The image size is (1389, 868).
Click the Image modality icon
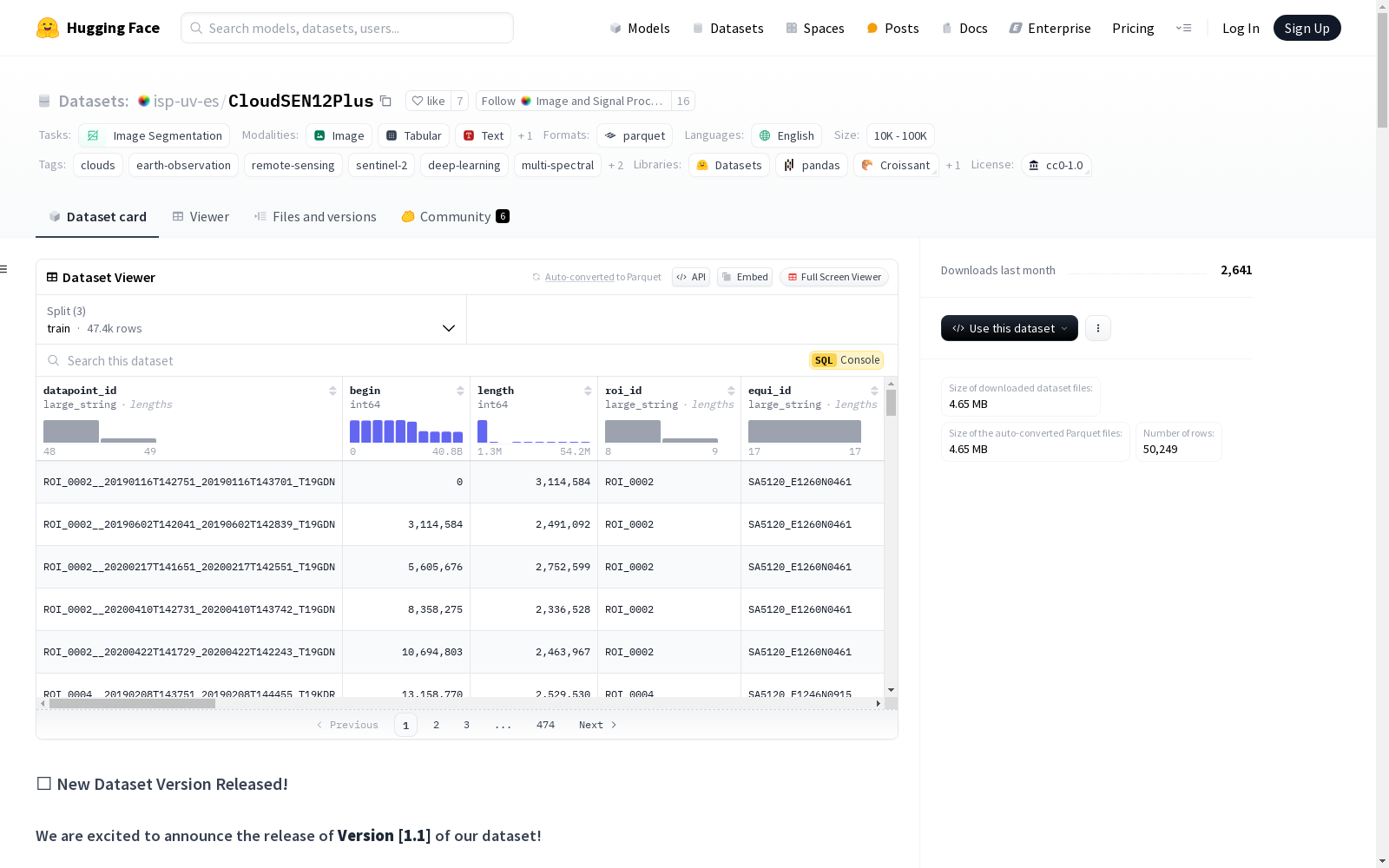319,135
